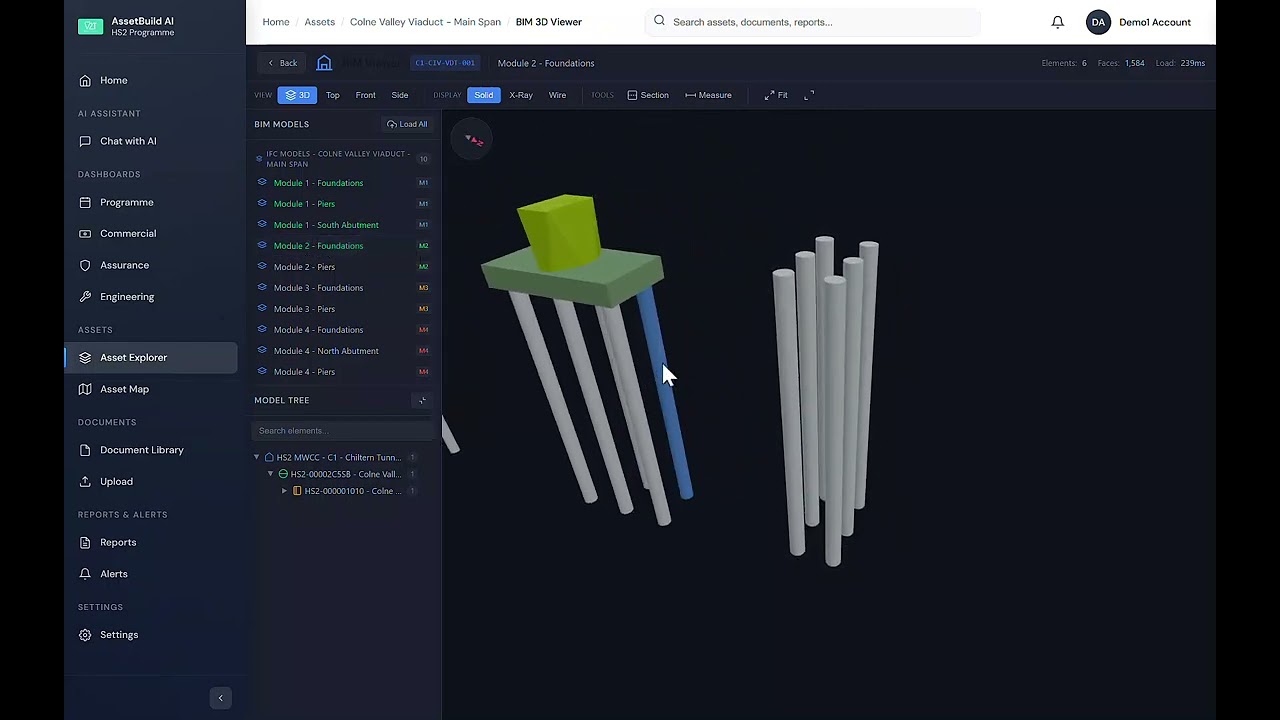Go to Home breadcrumb
The width and height of the screenshot is (1280, 720).
pos(276,22)
